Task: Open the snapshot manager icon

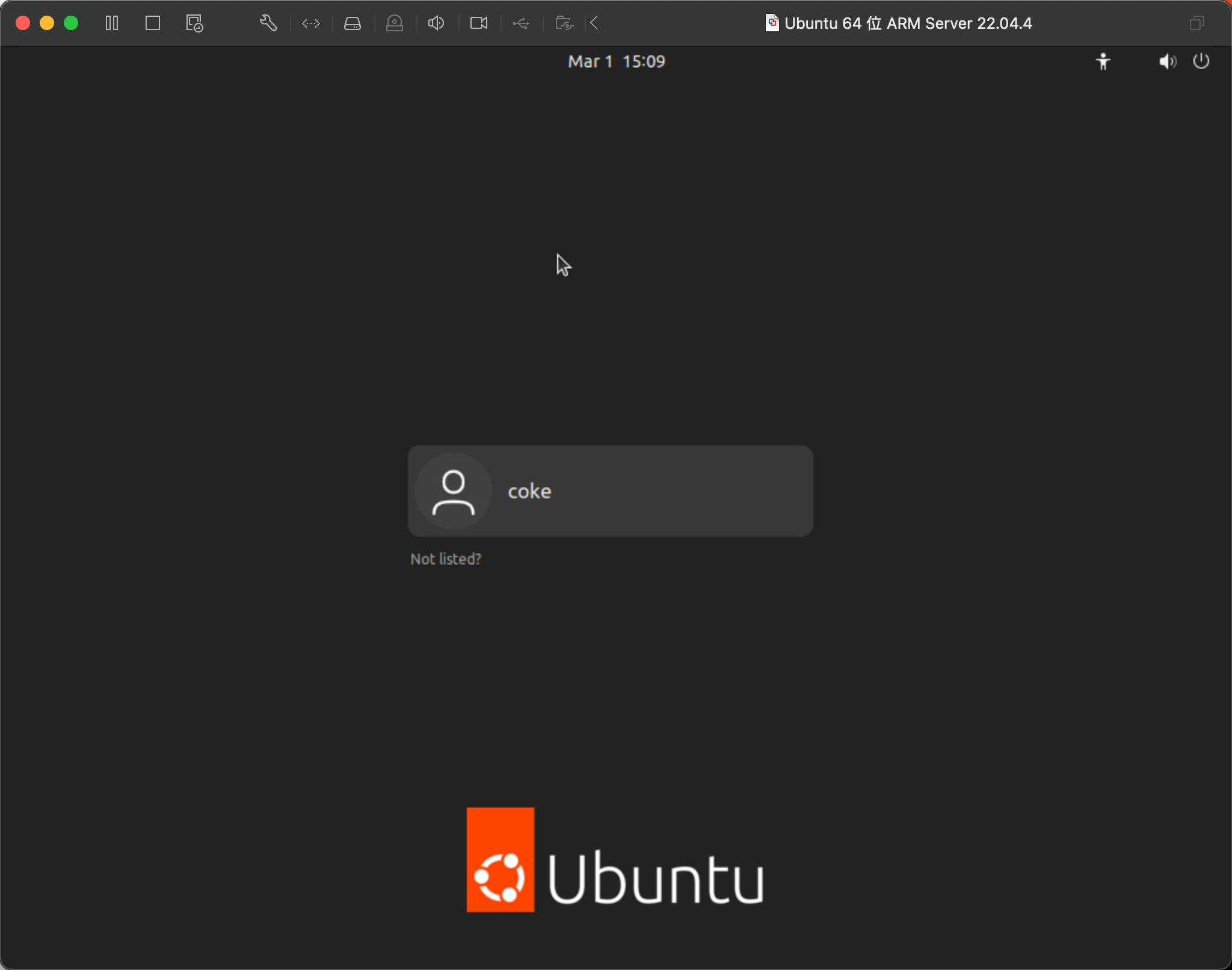Action: 194,23
